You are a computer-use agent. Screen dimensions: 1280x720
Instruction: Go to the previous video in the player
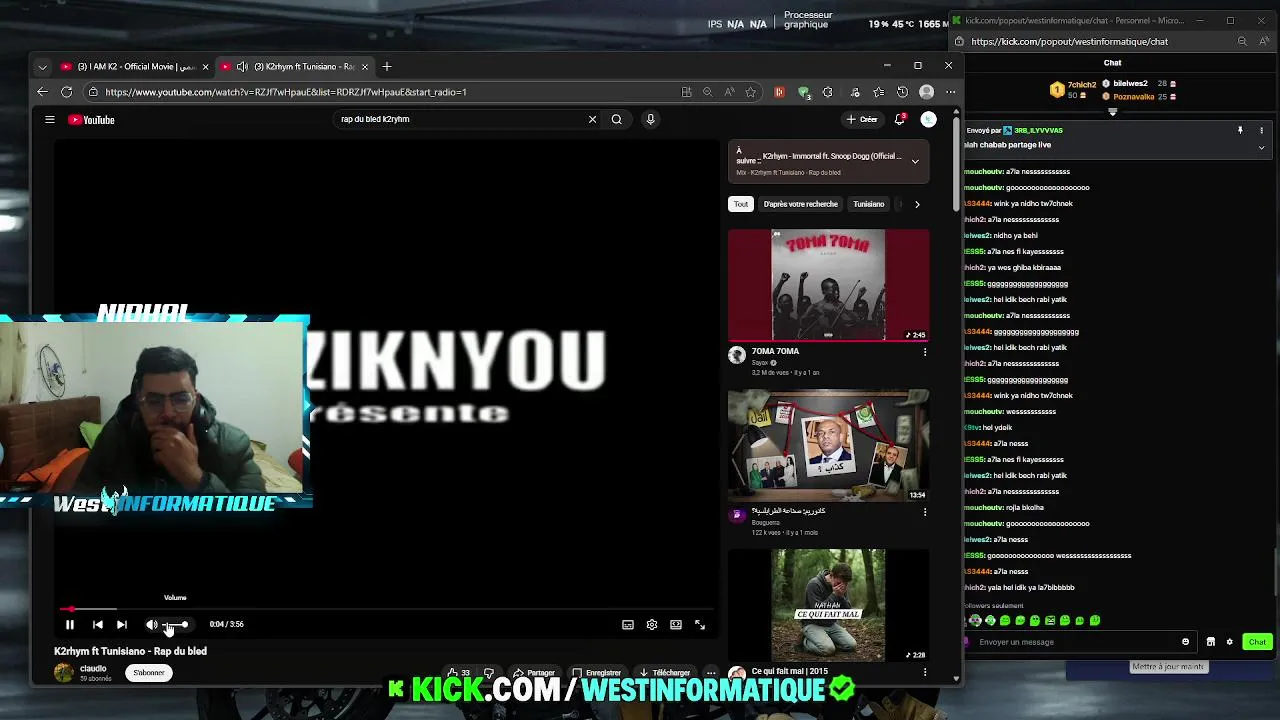[98, 624]
